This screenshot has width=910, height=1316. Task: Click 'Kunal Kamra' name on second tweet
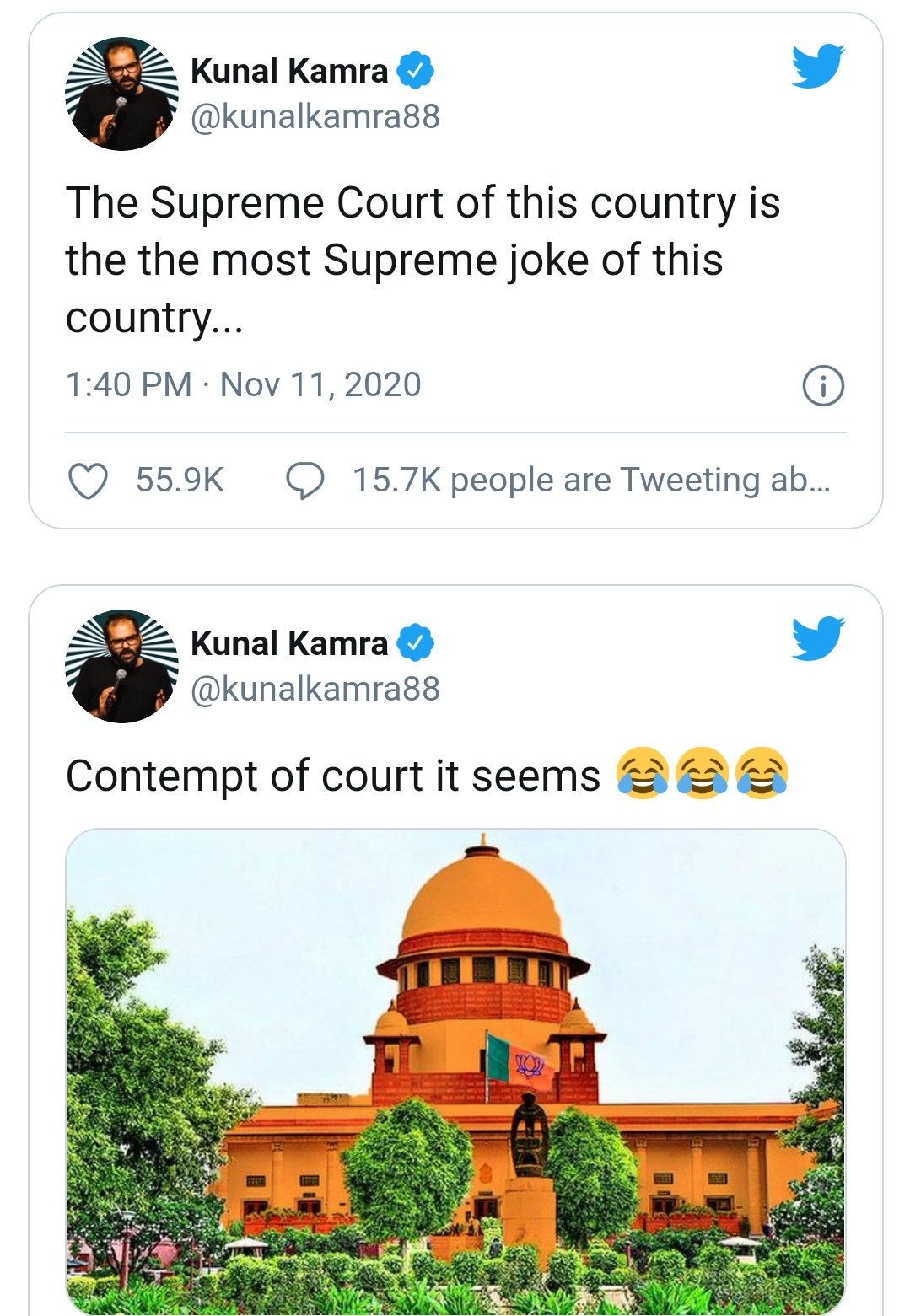click(288, 644)
